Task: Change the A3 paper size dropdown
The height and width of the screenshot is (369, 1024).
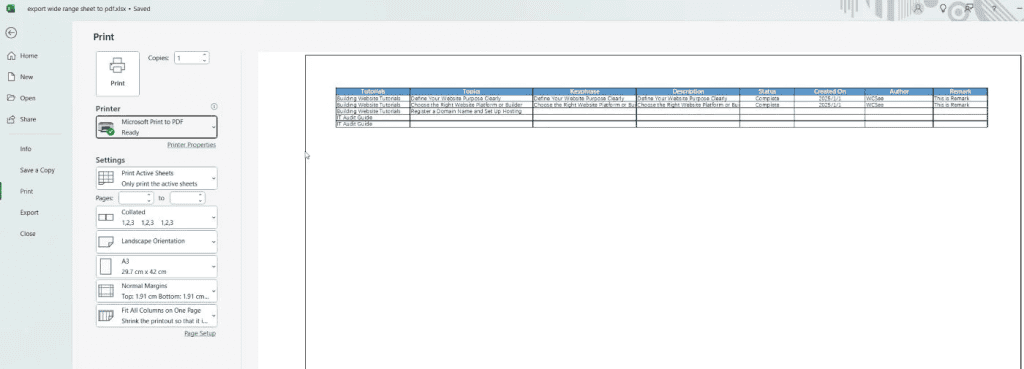Action: pos(157,266)
